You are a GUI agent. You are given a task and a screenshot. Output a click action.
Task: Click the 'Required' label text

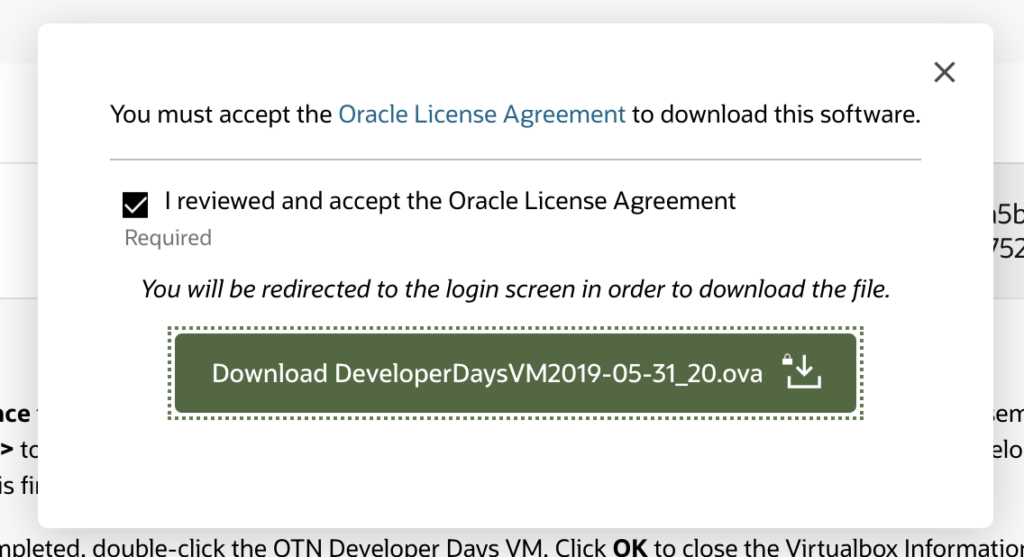pos(168,238)
